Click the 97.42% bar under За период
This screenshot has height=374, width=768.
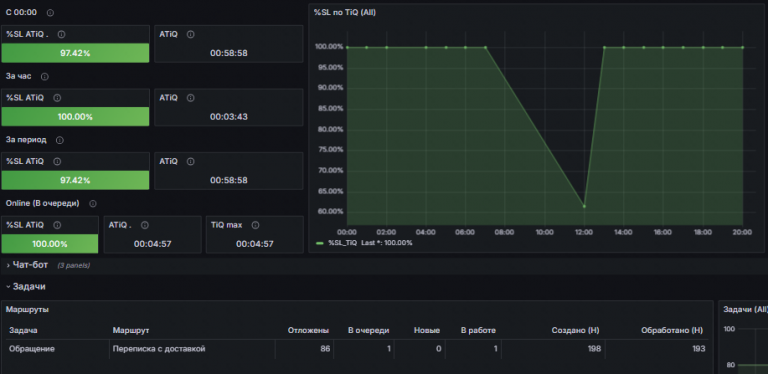tap(75, 180)
